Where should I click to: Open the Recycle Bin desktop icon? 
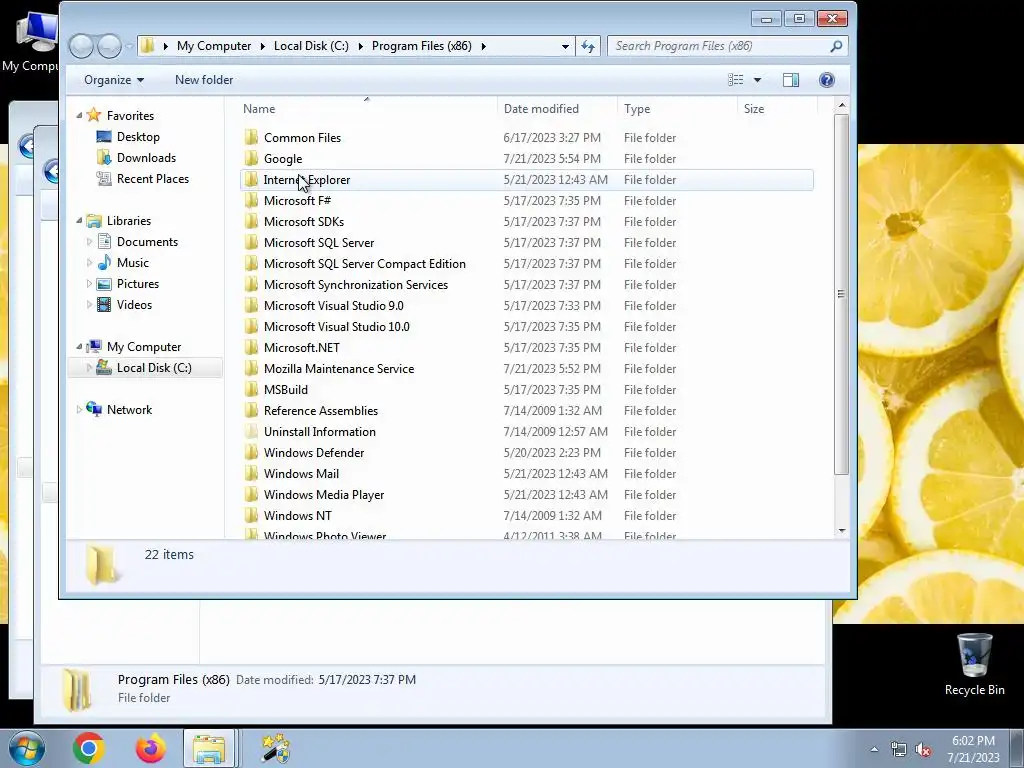point(974,665)
